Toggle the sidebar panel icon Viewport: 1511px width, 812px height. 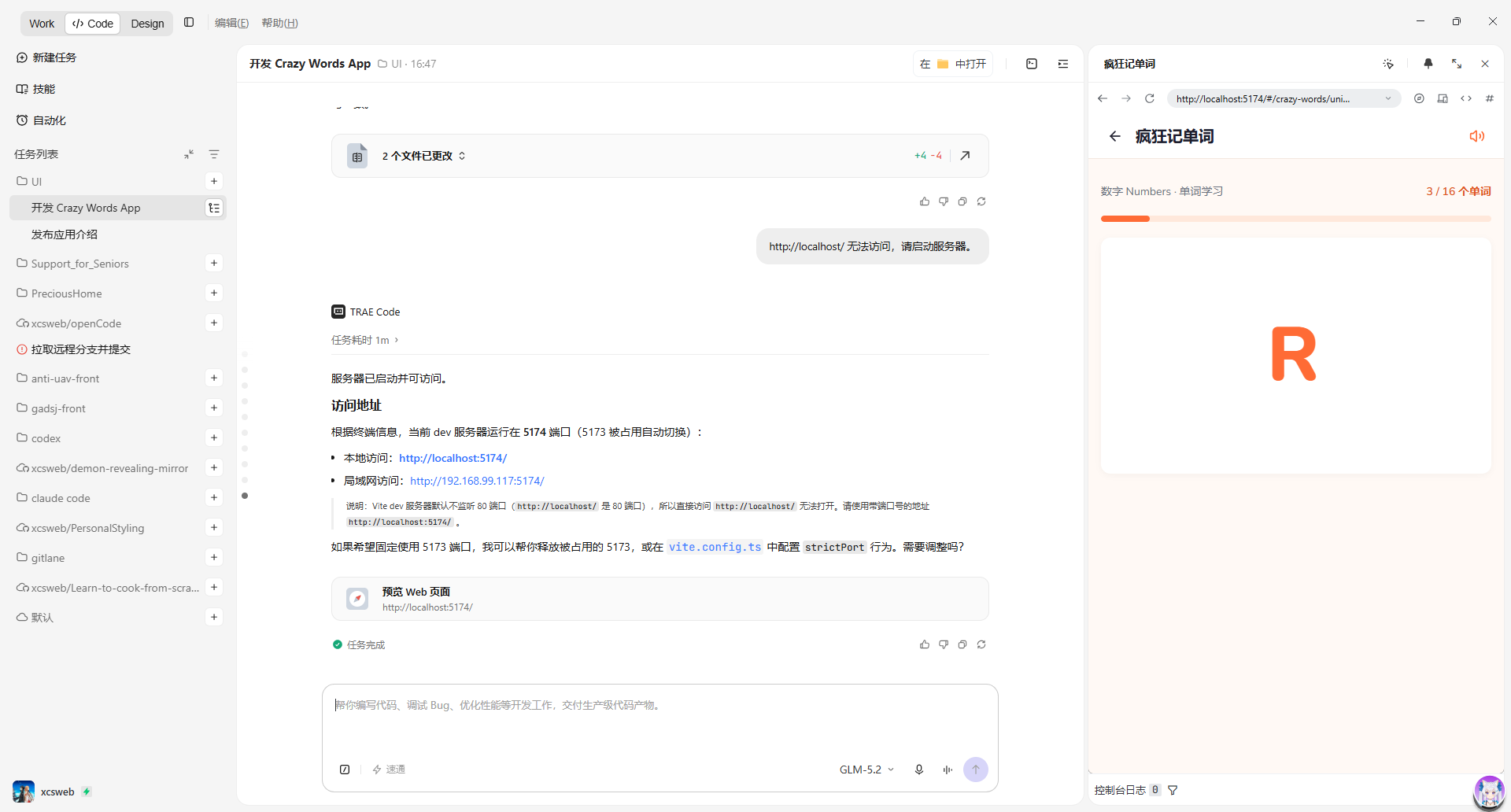189,23
